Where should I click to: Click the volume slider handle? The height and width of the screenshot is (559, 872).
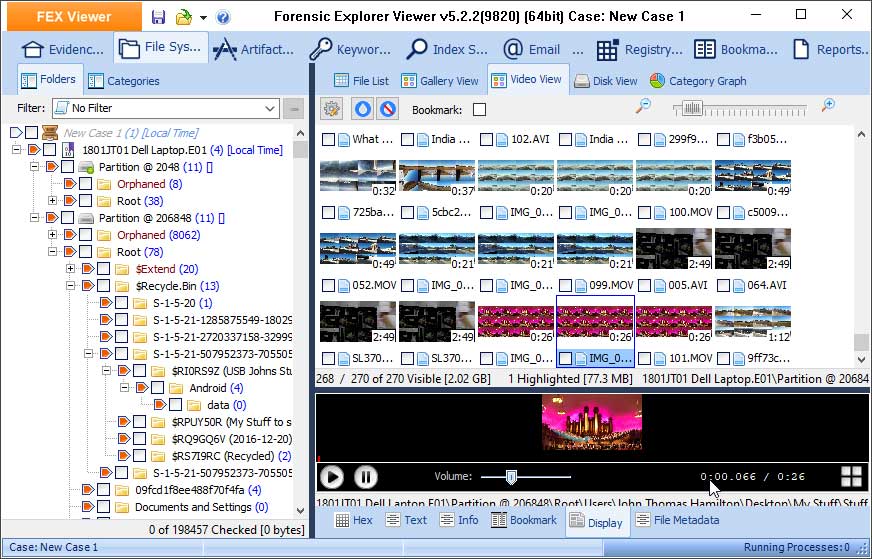tap(511, 477)
